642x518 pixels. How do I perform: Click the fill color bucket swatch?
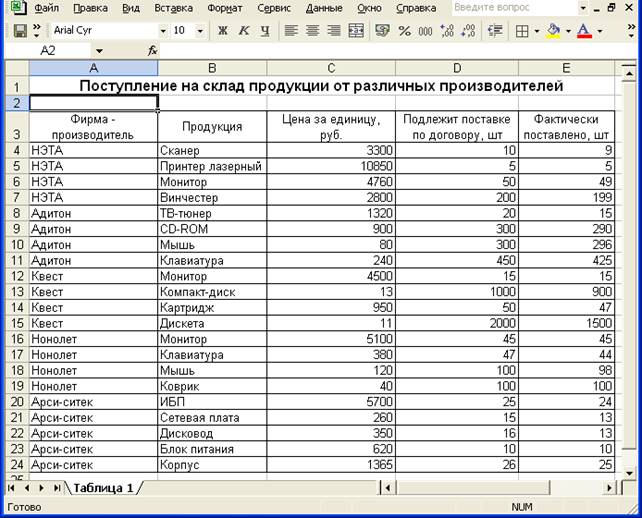coord(553,31)
